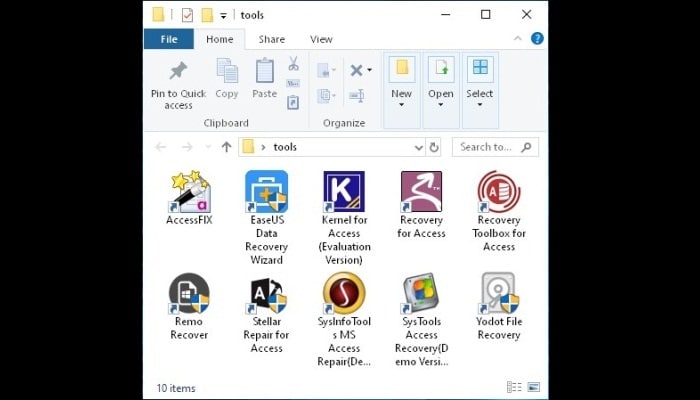This screenshot has width=700, height=400.
Task: Open address bar history dropdown
Action: pyautogui.click(x=418, y=147)
